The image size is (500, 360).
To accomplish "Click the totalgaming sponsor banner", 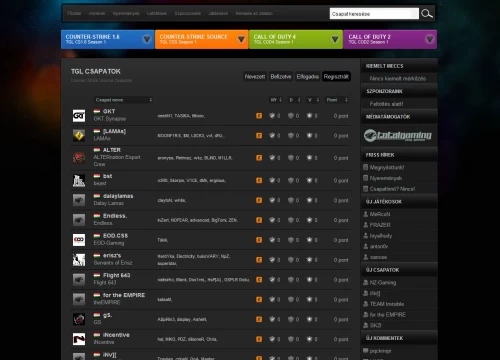I will [x=398, y=135].
